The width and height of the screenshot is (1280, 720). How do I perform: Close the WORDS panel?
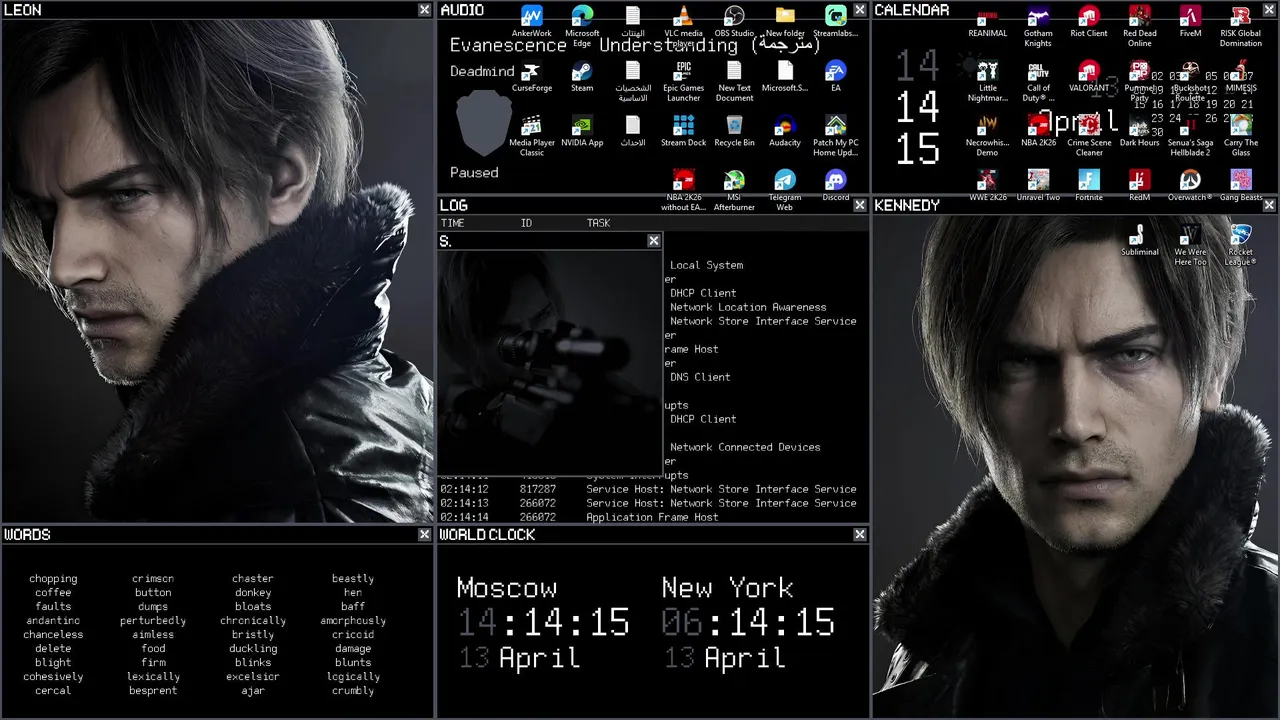click(x=425, y=535)
